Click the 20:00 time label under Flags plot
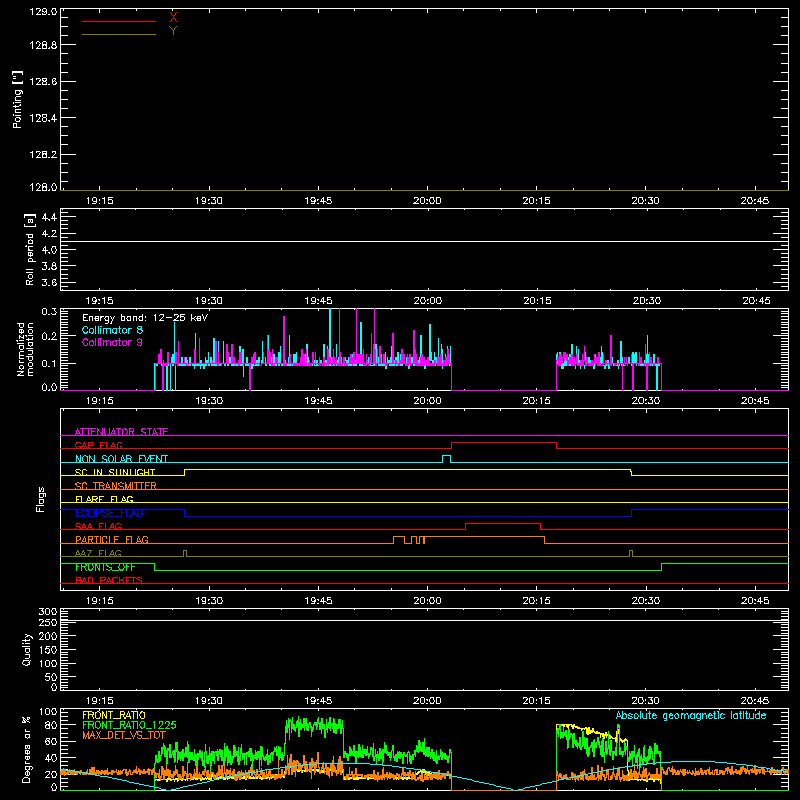 click(427, 601)
